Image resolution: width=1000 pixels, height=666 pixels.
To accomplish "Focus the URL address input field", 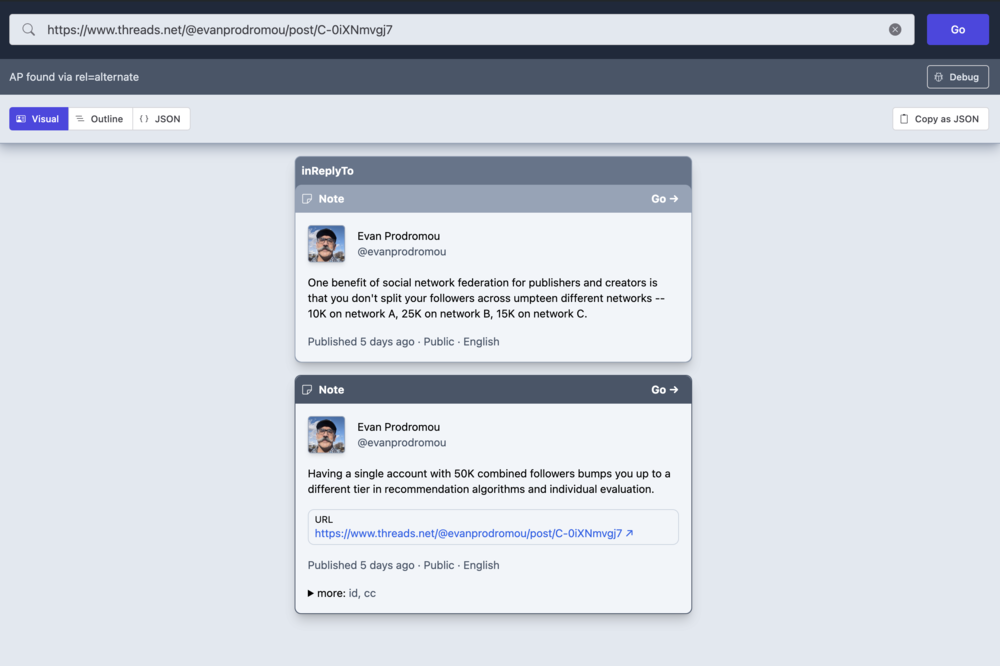I will coord(460,30).
